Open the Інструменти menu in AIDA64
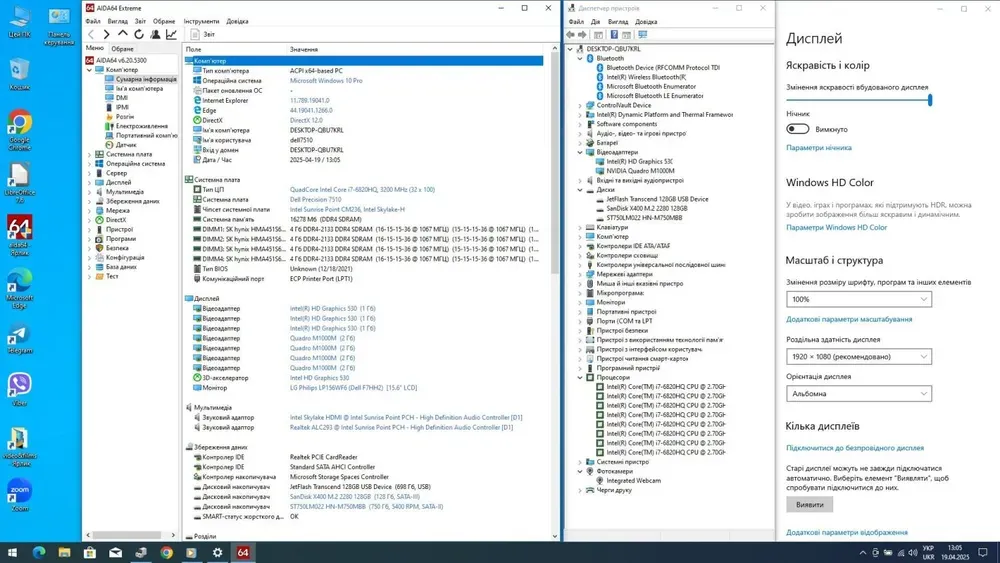This screenshot has width=1000, height=563. click(201, 21)
